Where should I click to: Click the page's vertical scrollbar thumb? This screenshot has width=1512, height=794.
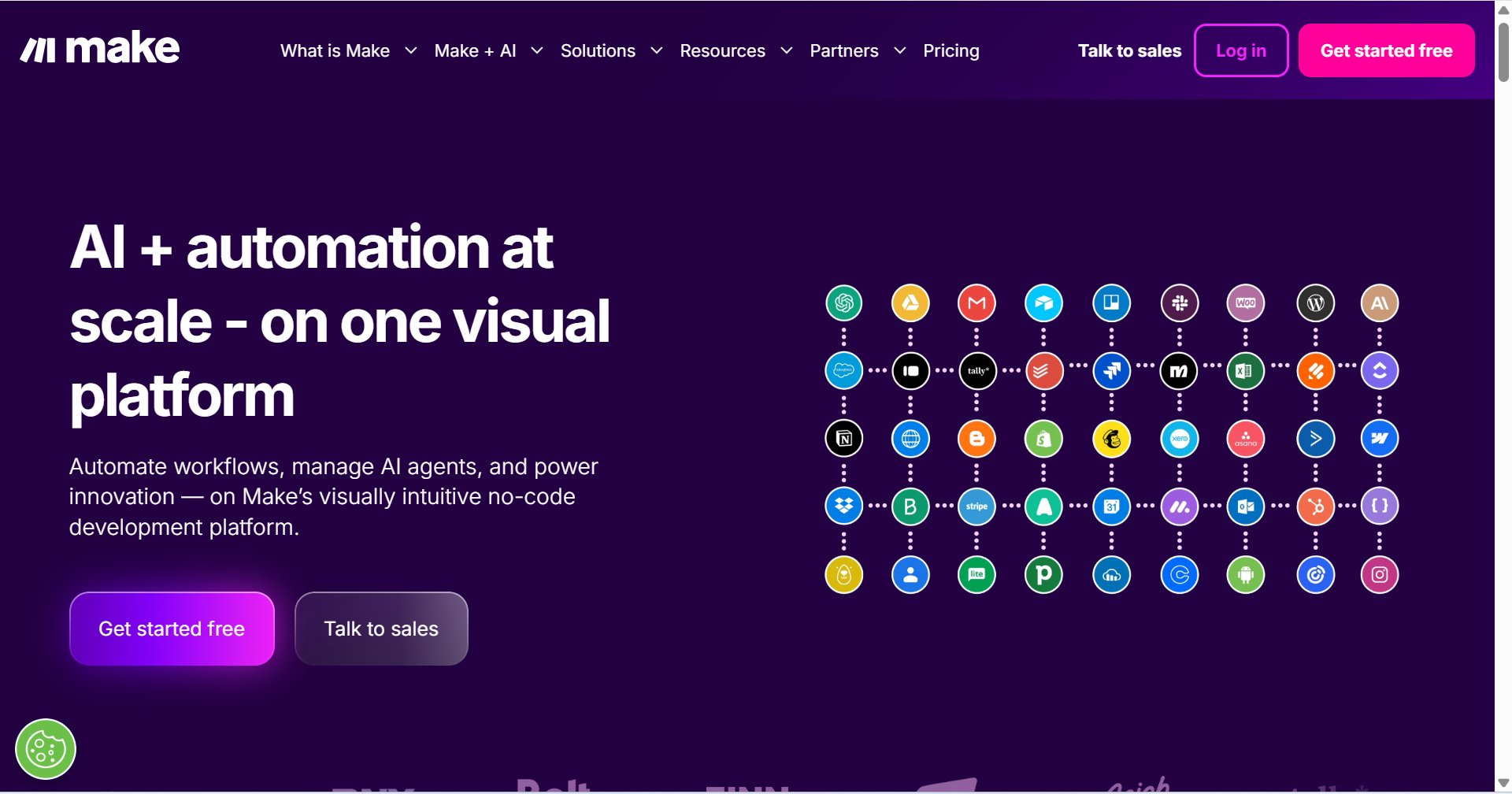pyautogui.click(x=1503, y=52)
